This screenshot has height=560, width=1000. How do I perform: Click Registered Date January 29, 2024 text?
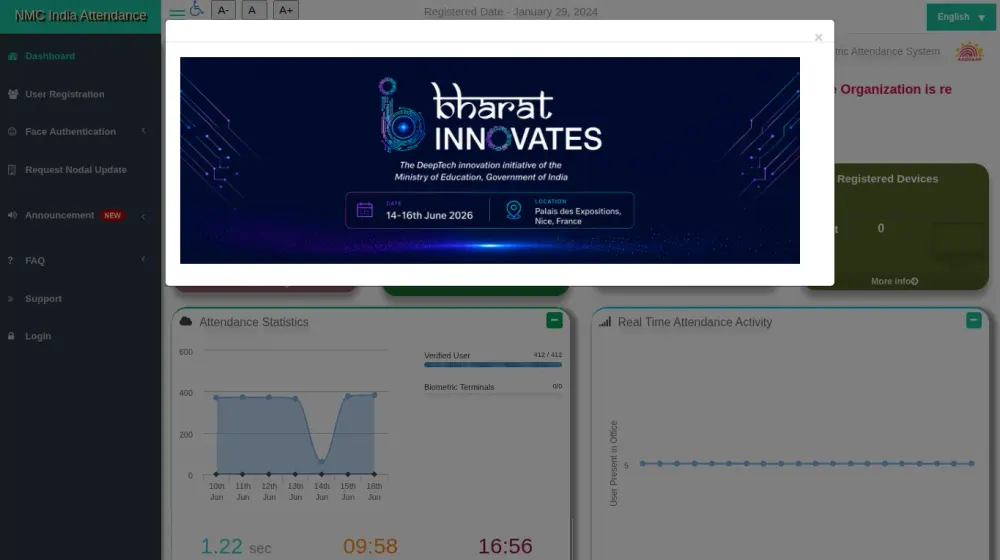(511, 11)
